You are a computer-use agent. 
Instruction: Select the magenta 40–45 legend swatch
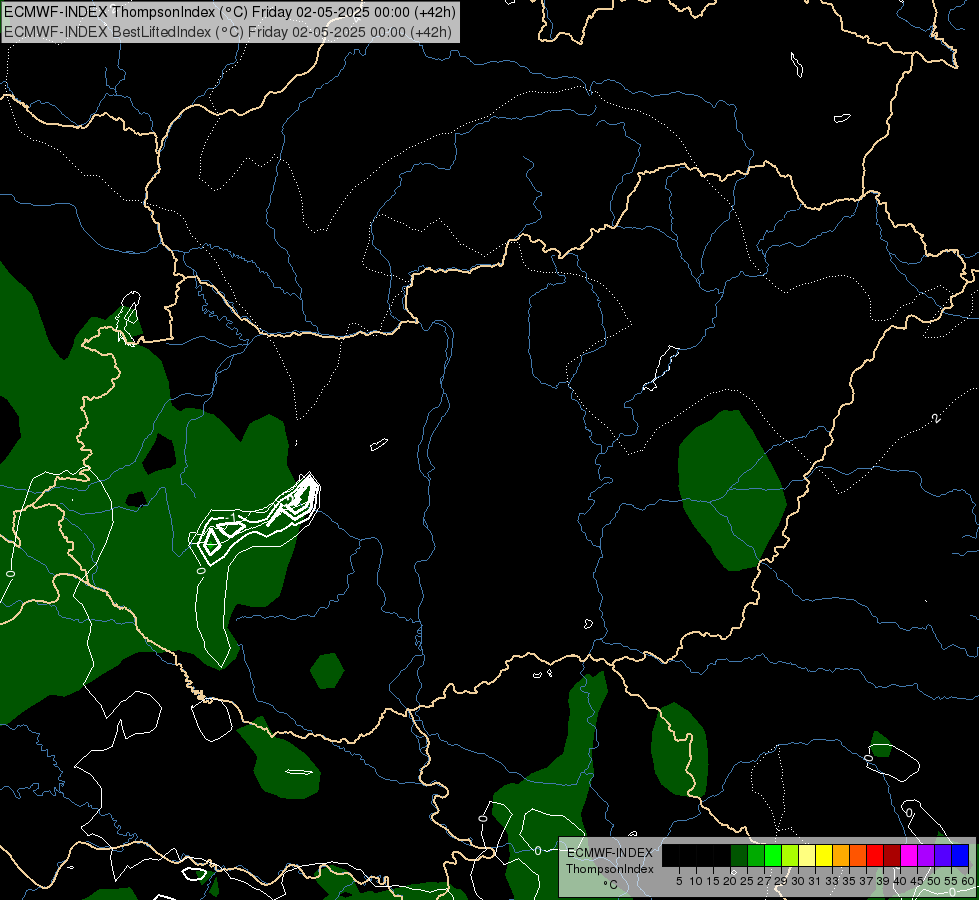909,855
